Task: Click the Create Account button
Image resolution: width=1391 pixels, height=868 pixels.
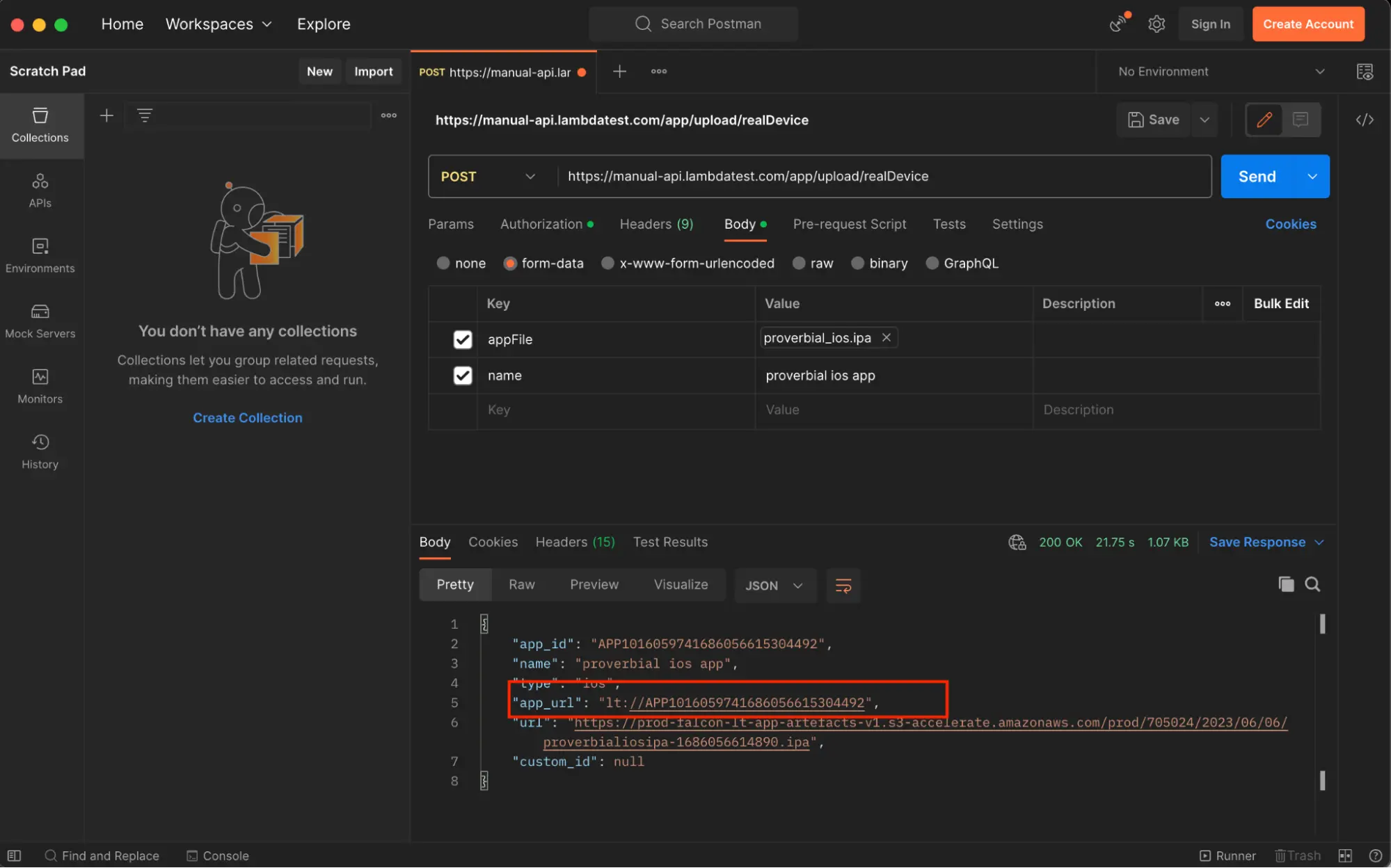Action: pos(1307,23)
